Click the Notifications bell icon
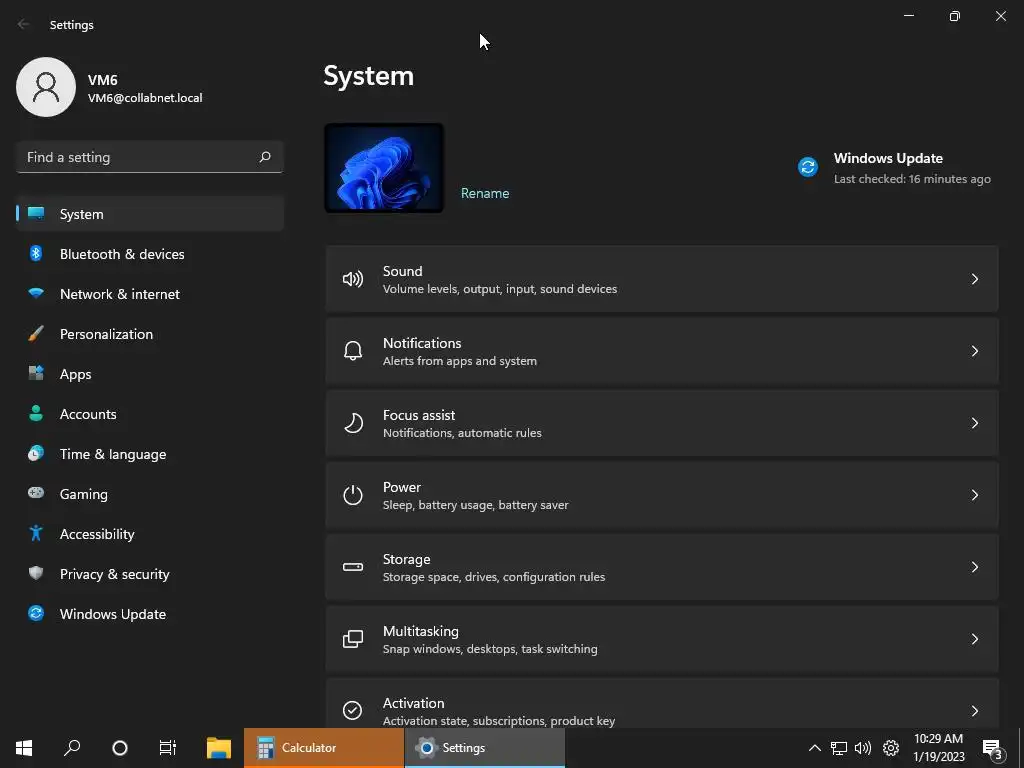1024x768 pixels. click(x=353, y=351)
